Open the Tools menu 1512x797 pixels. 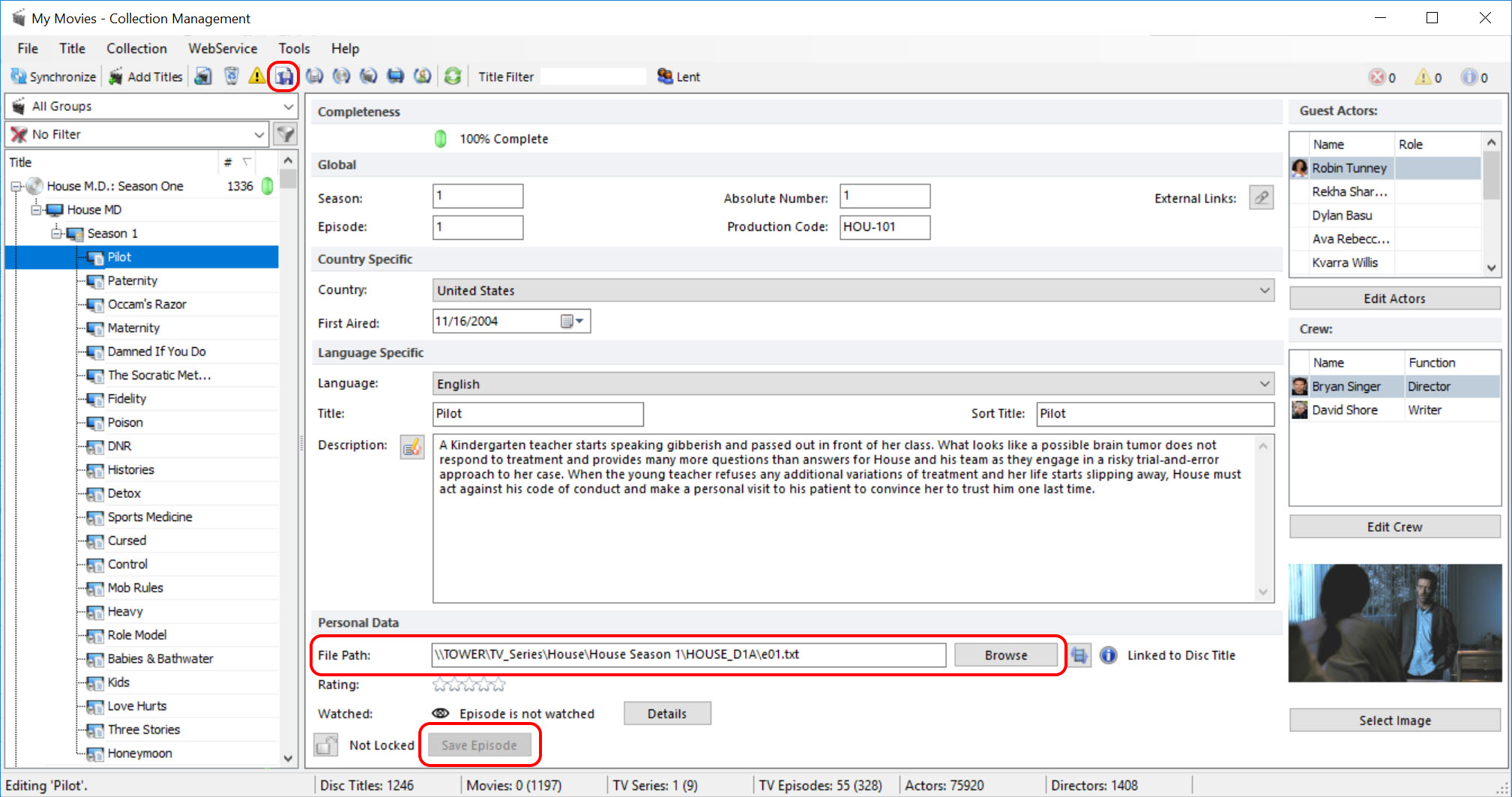pos(294,48)
